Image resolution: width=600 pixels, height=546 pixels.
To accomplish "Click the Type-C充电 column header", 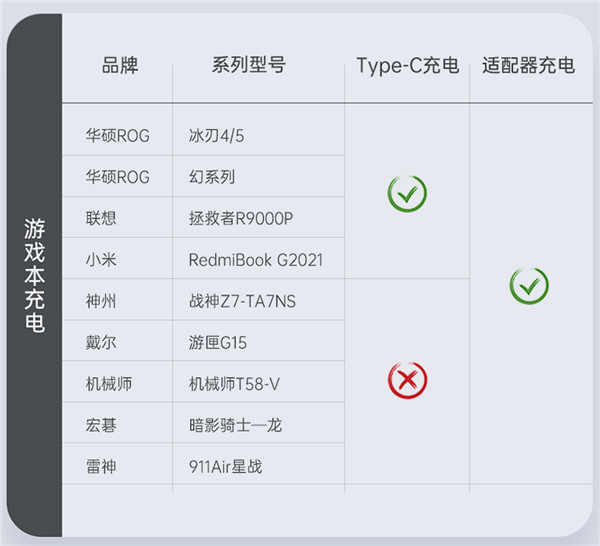I will tap(408, 67).
